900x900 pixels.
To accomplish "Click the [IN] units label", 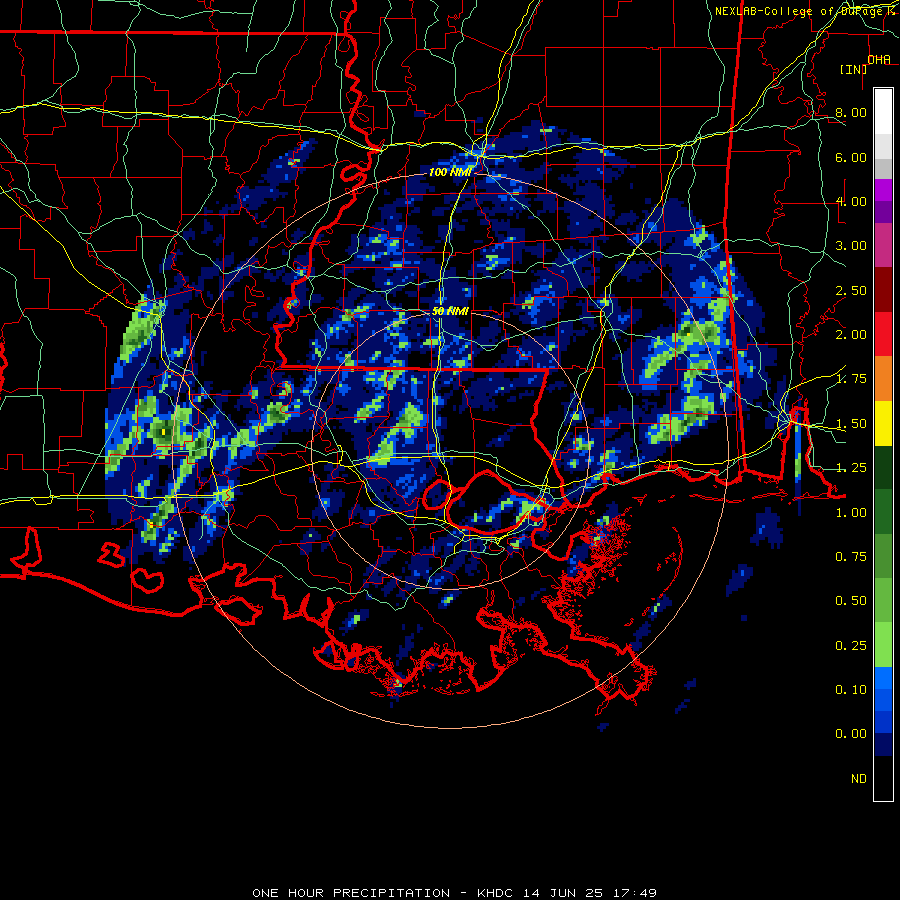I will point(854,69).
